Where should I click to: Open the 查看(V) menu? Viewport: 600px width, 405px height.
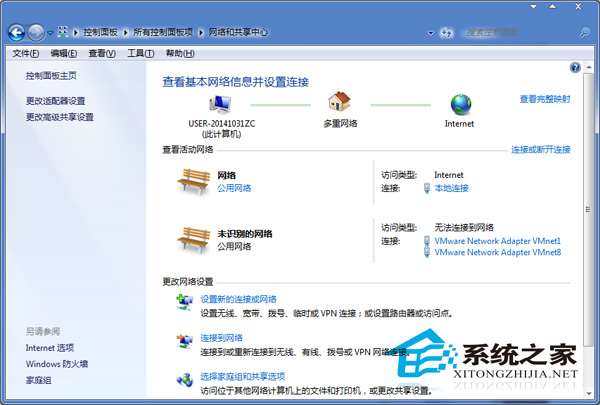102,54
